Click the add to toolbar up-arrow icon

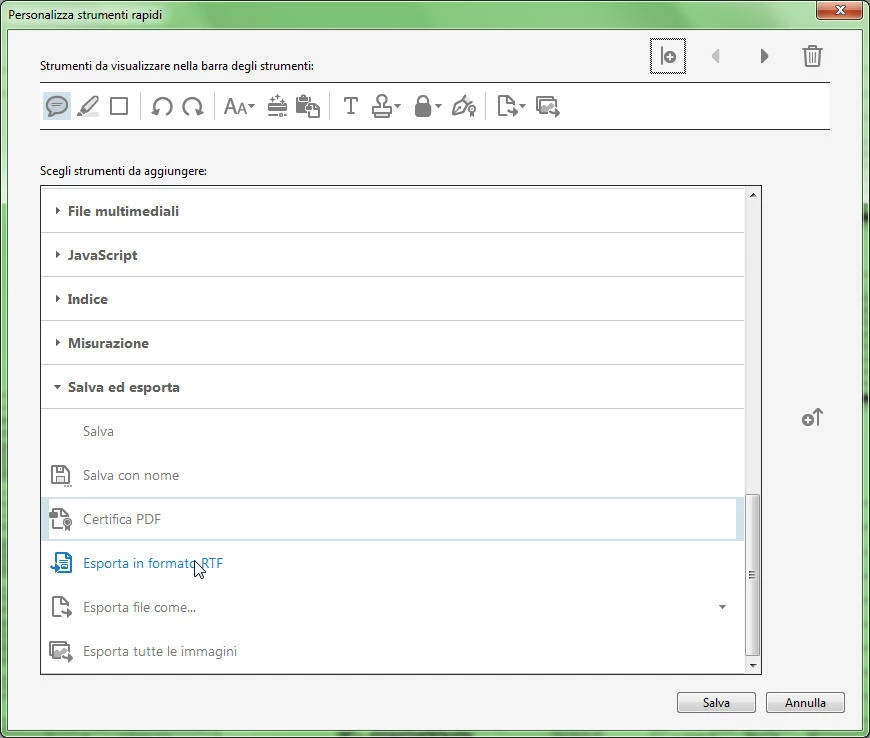pos(812,418)
